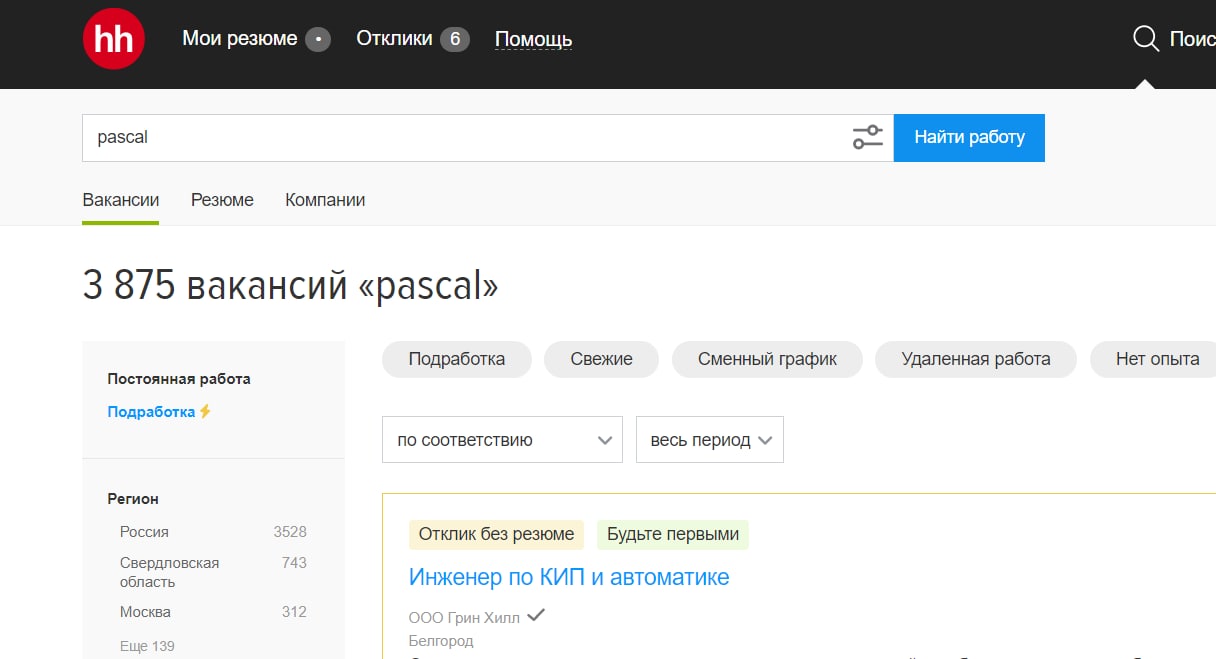The image size is (1216, 659).
Task: Click the Отклики badge showing 6
Action: (454, 40)
